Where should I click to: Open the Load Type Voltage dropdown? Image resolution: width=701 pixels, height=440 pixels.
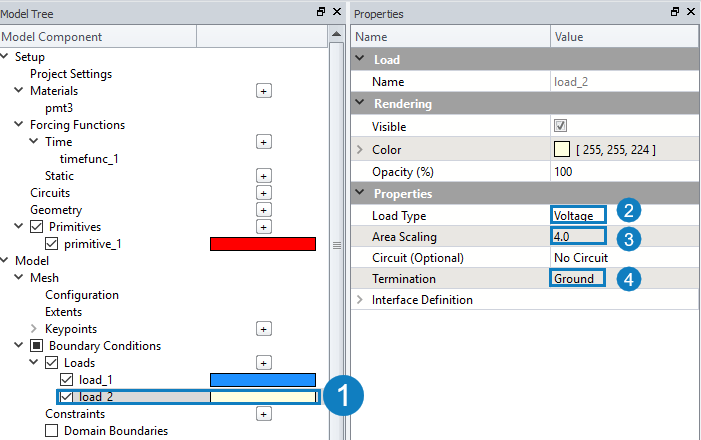point(578,215)
